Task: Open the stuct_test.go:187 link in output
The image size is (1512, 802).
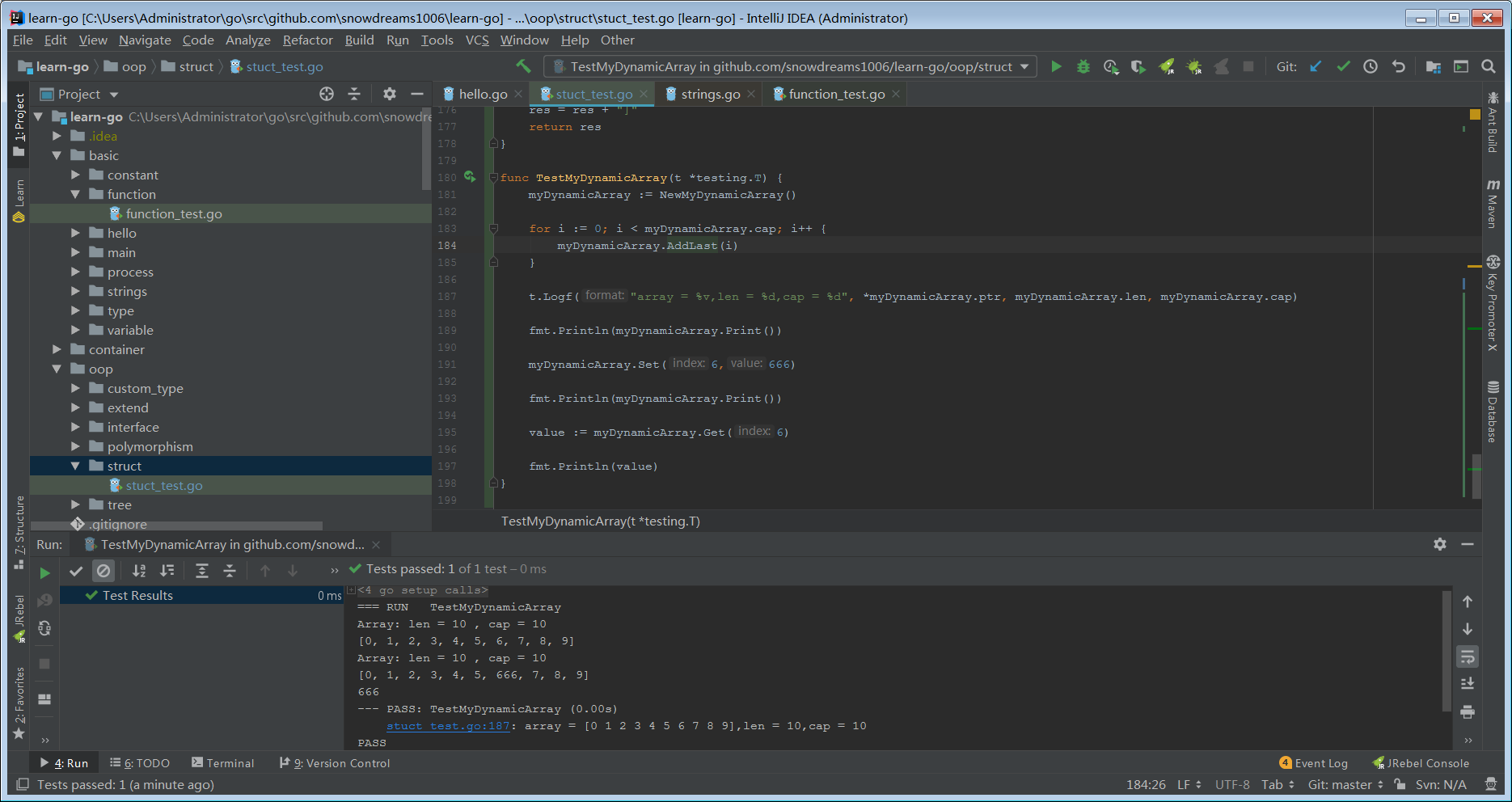Action: 447,725
